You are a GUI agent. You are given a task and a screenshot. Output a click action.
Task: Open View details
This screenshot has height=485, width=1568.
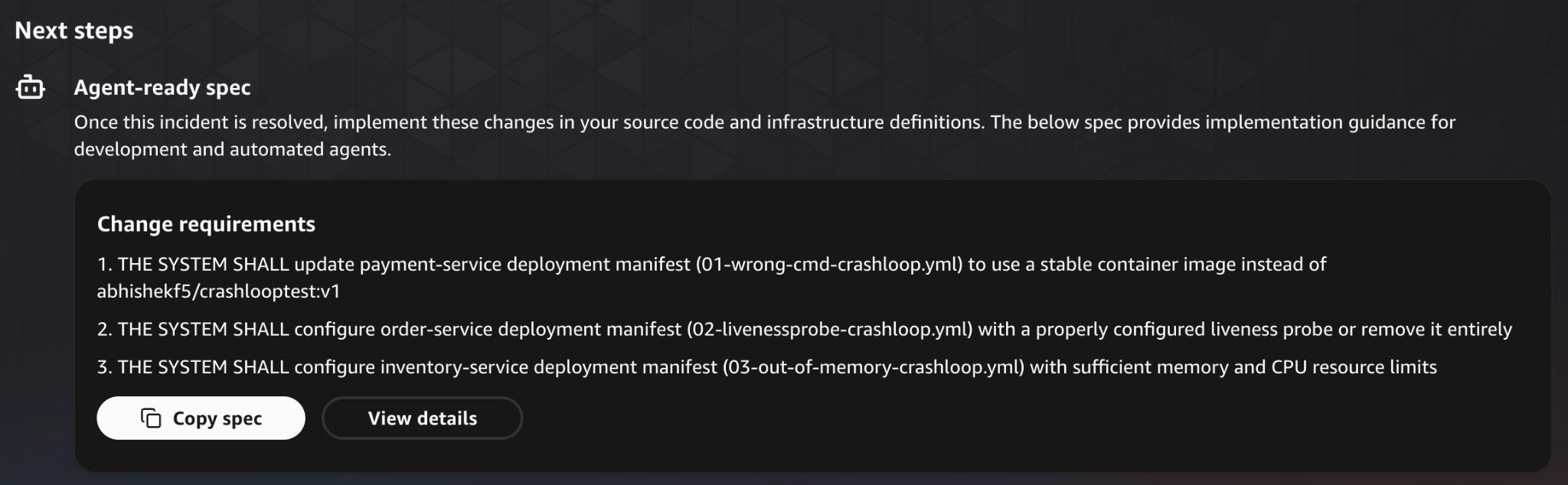(422, 418)
